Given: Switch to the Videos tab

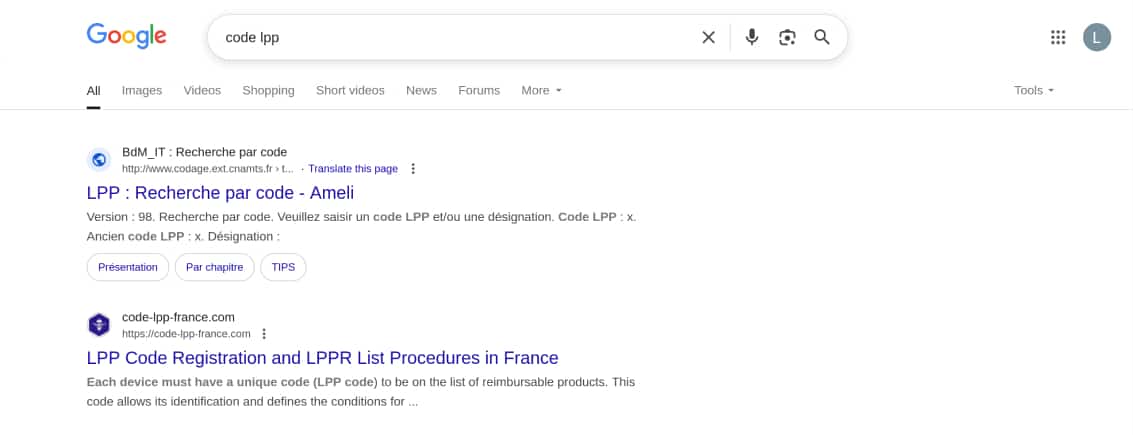Looking at the screenshot, I should click(202, 90).
